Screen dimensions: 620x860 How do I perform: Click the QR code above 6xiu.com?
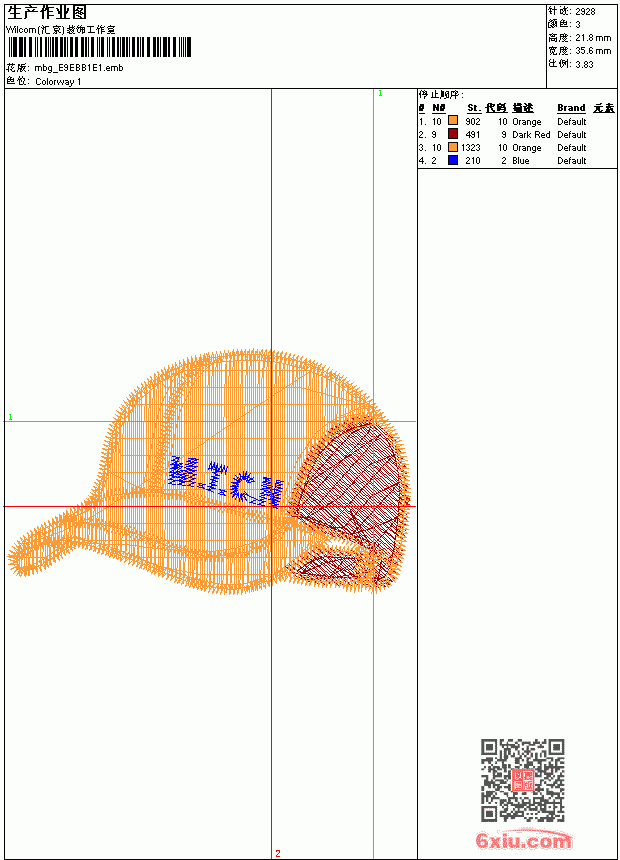click(x=522, y=780)
